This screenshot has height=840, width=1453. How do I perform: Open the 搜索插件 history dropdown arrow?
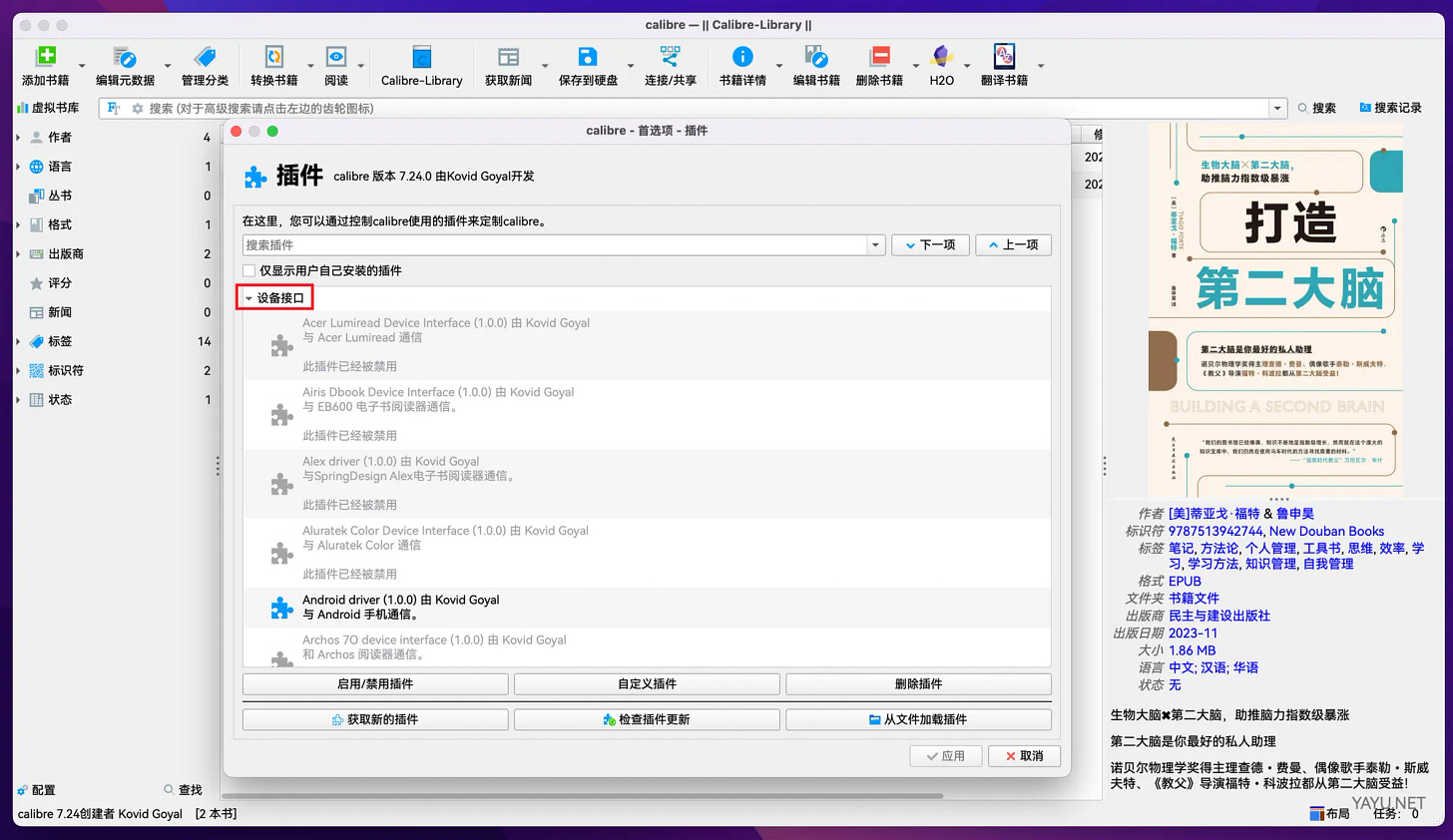[x=875, y=245]
